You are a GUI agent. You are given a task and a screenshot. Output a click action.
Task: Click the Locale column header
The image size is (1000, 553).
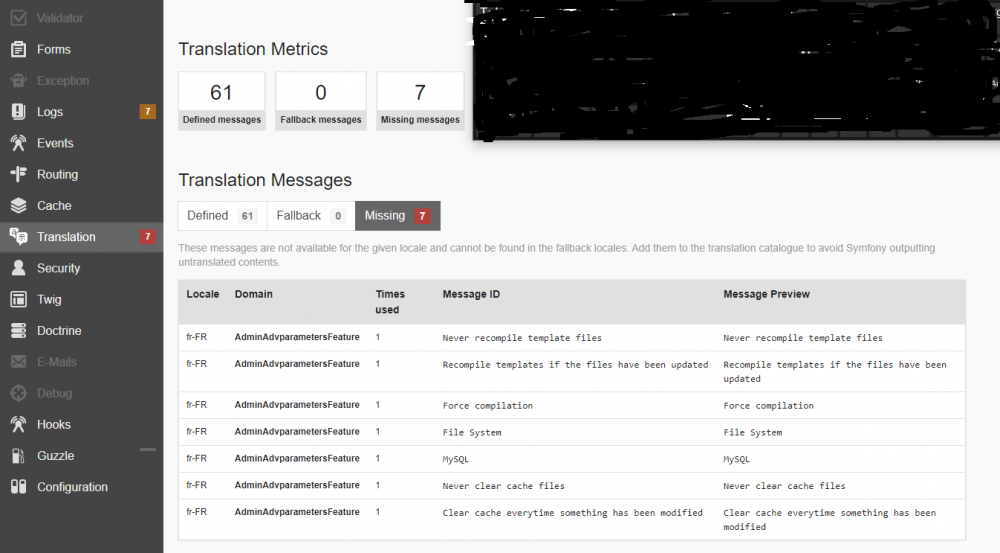pyautogui.click(x=202, y=294)
